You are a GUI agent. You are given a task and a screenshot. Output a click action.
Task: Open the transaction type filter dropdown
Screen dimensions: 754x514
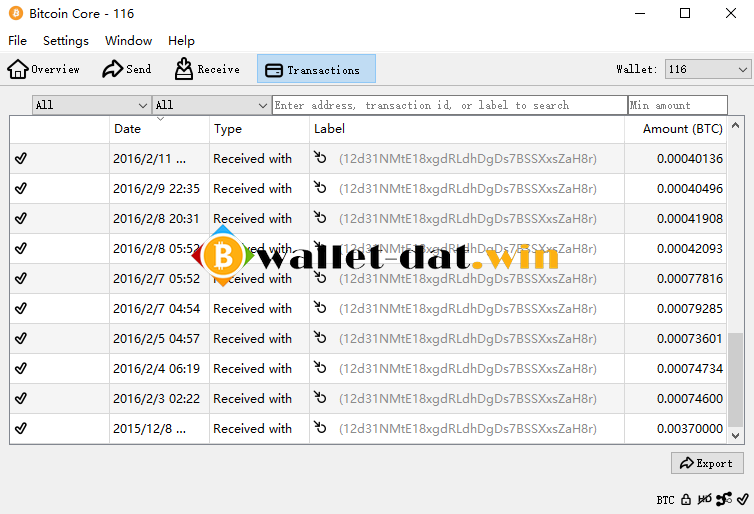pos(211,105)
